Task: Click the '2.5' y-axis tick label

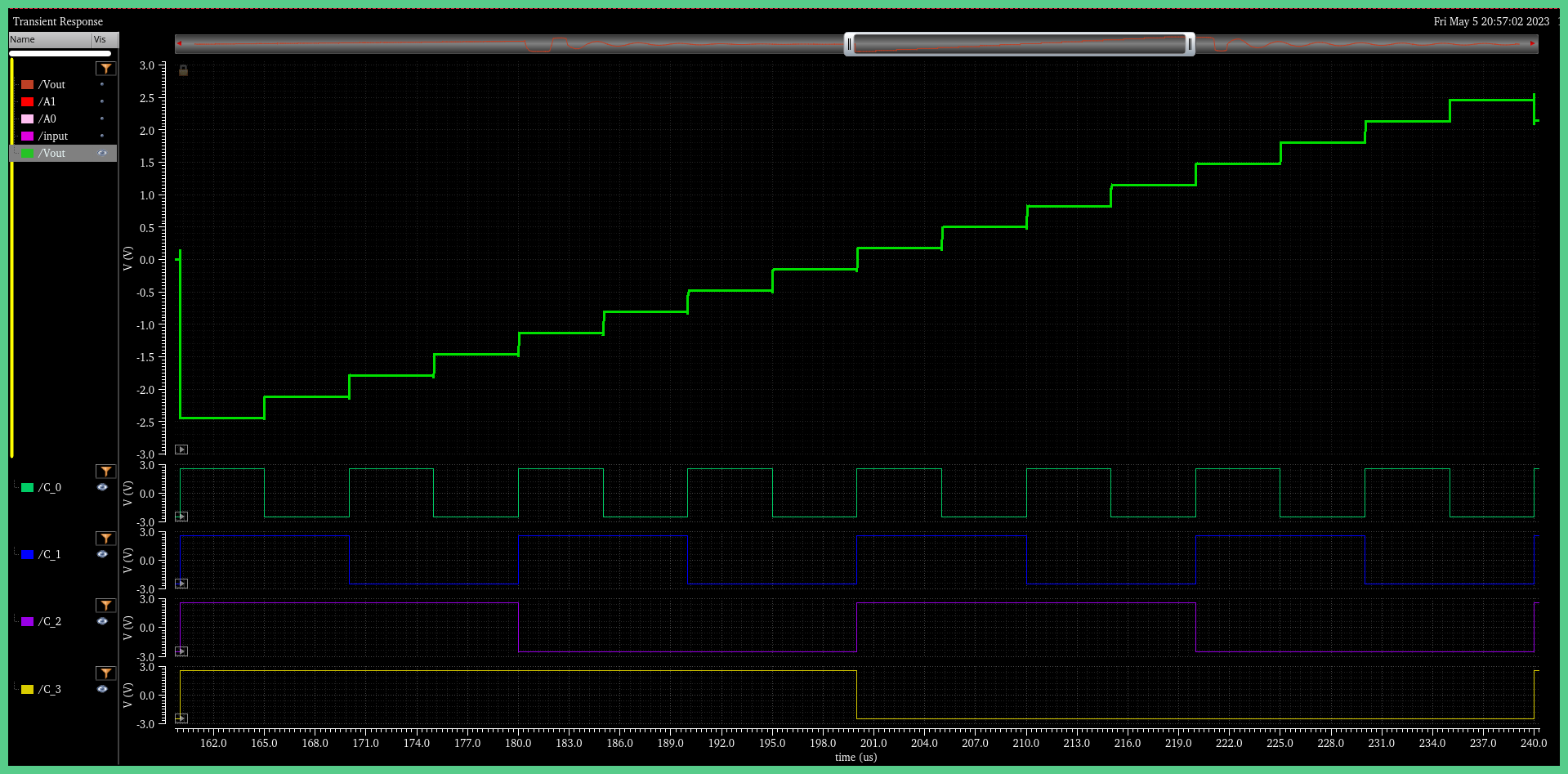Action: coord(147,98)
